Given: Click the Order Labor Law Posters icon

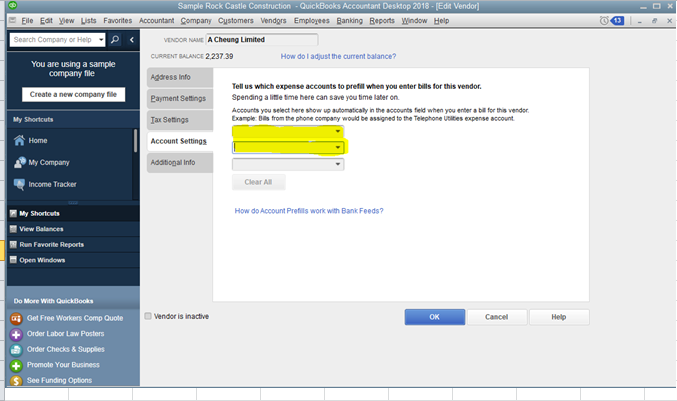Looking at the screenshot, I should 16,334.
